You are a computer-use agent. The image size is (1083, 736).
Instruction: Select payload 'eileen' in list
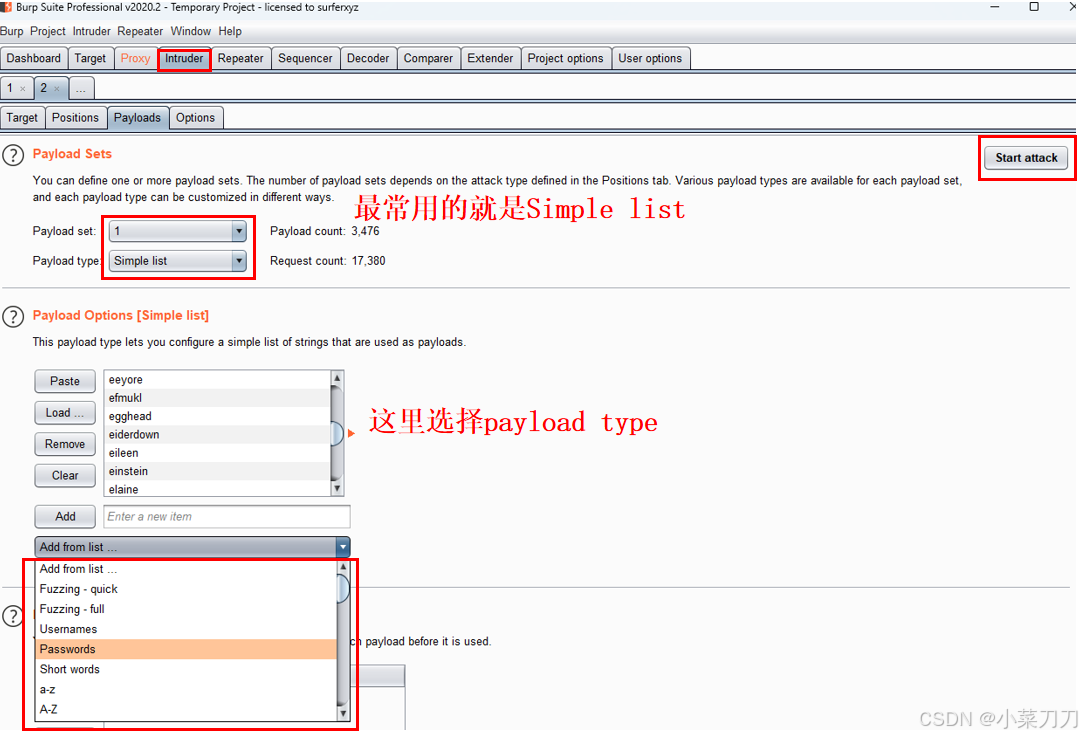click(218, 453)
